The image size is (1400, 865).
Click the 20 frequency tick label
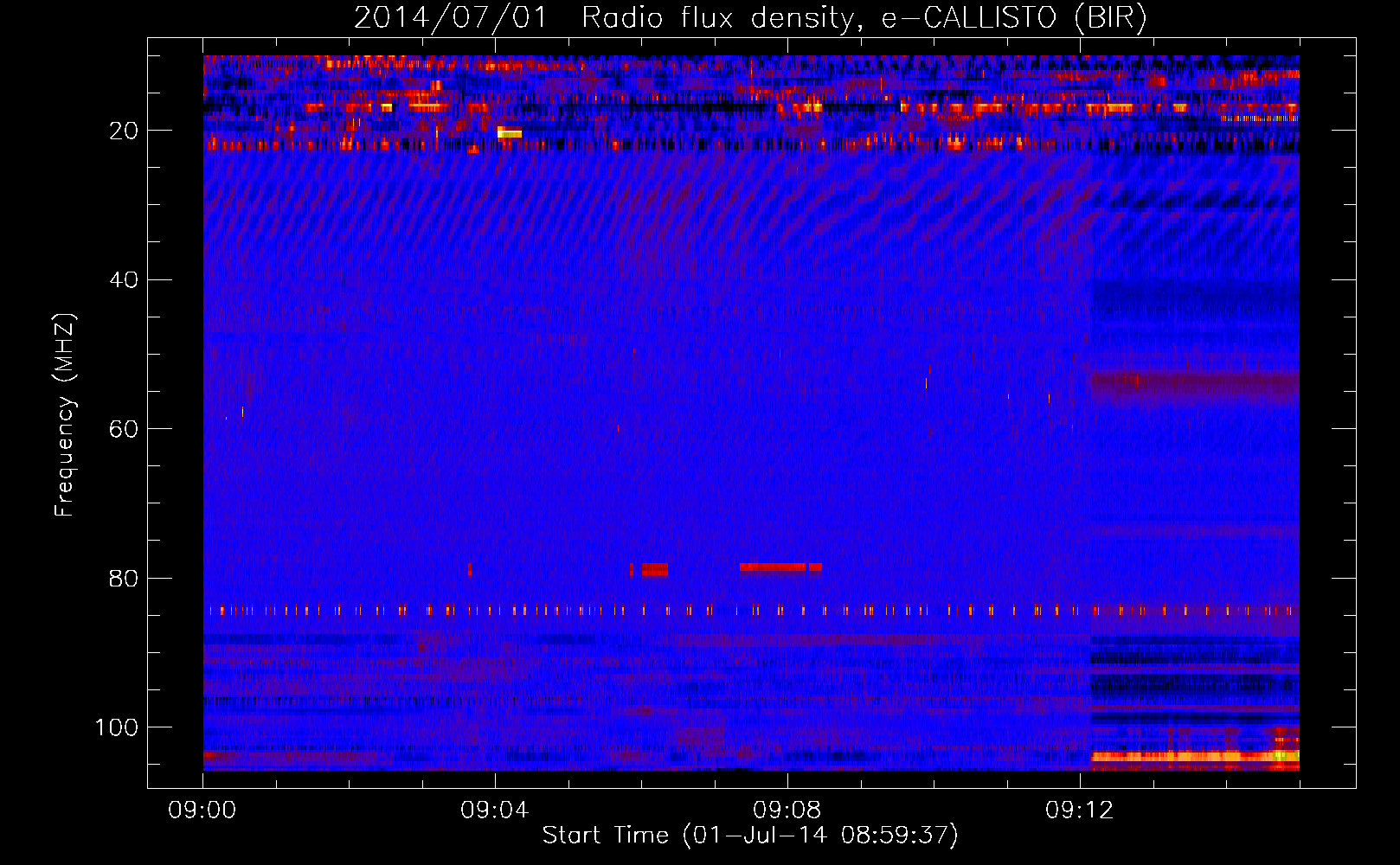tap(125, 131)
